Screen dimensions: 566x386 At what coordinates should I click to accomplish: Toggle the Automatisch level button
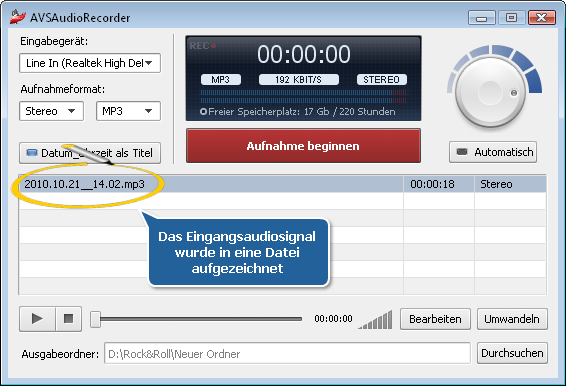493,152
